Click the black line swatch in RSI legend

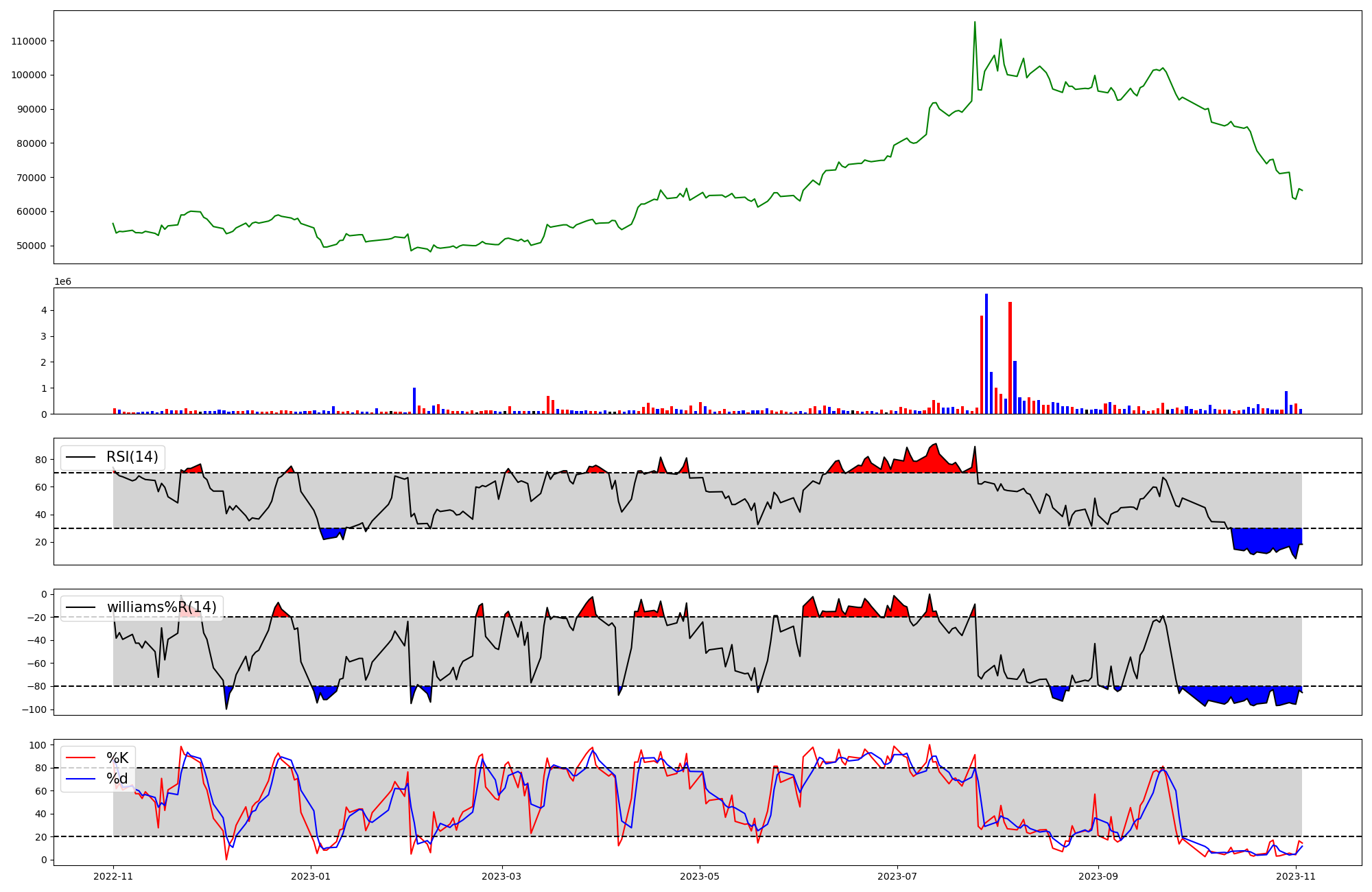[80, 458]
